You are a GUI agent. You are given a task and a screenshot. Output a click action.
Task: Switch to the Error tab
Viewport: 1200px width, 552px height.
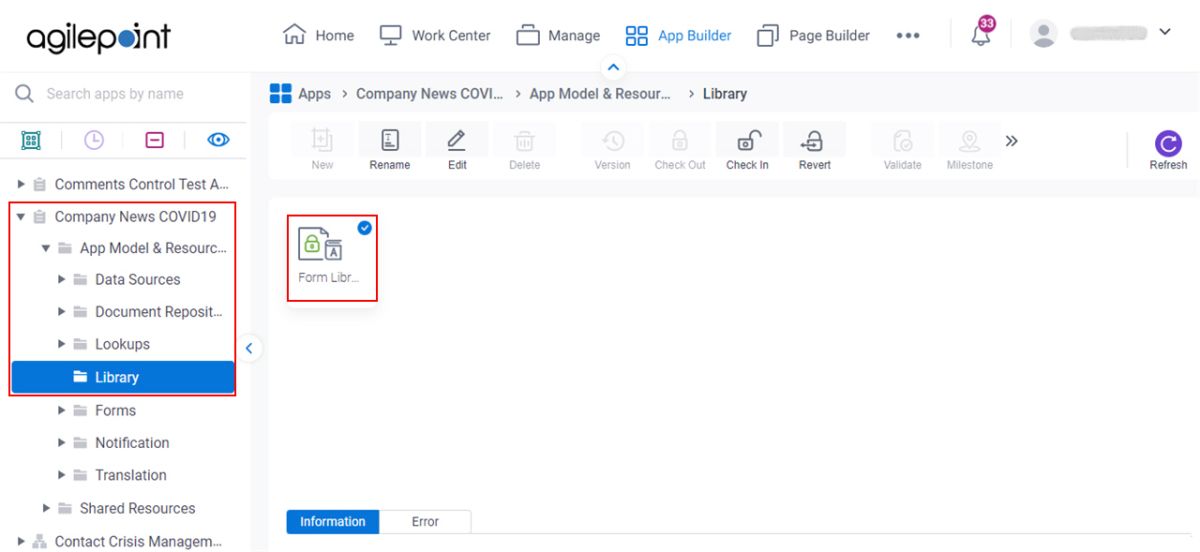(x=425, y=521)
